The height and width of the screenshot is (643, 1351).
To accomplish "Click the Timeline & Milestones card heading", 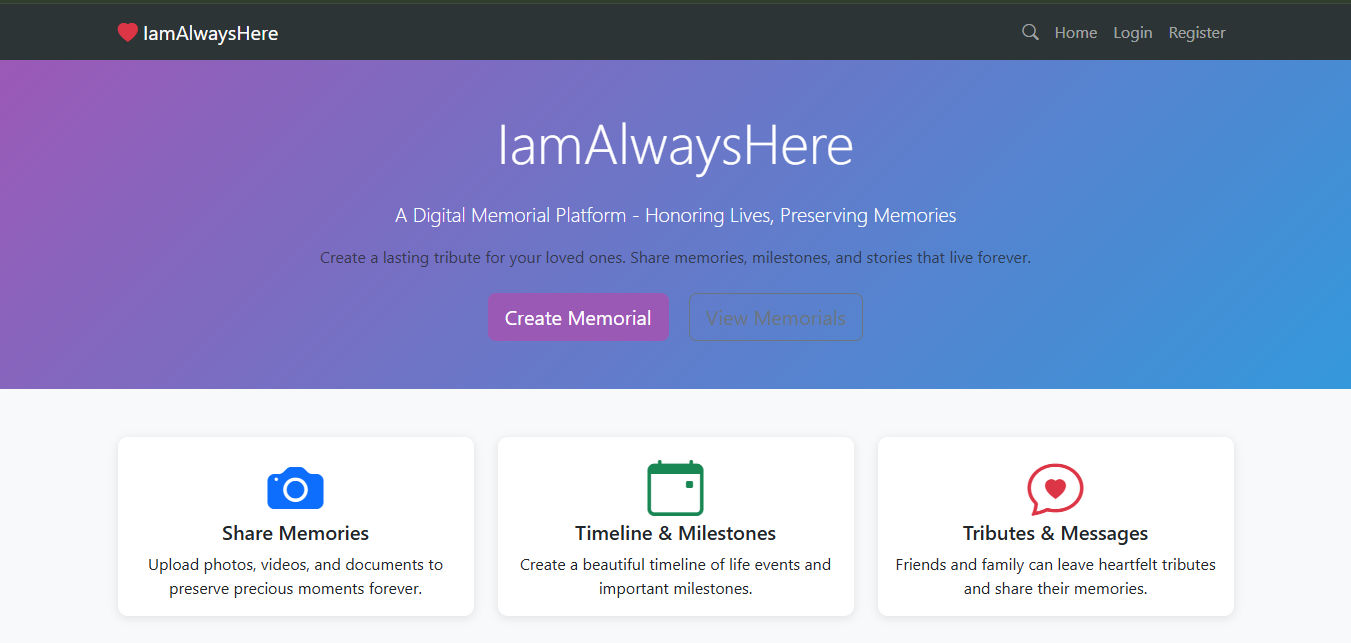I will [675, 533].
